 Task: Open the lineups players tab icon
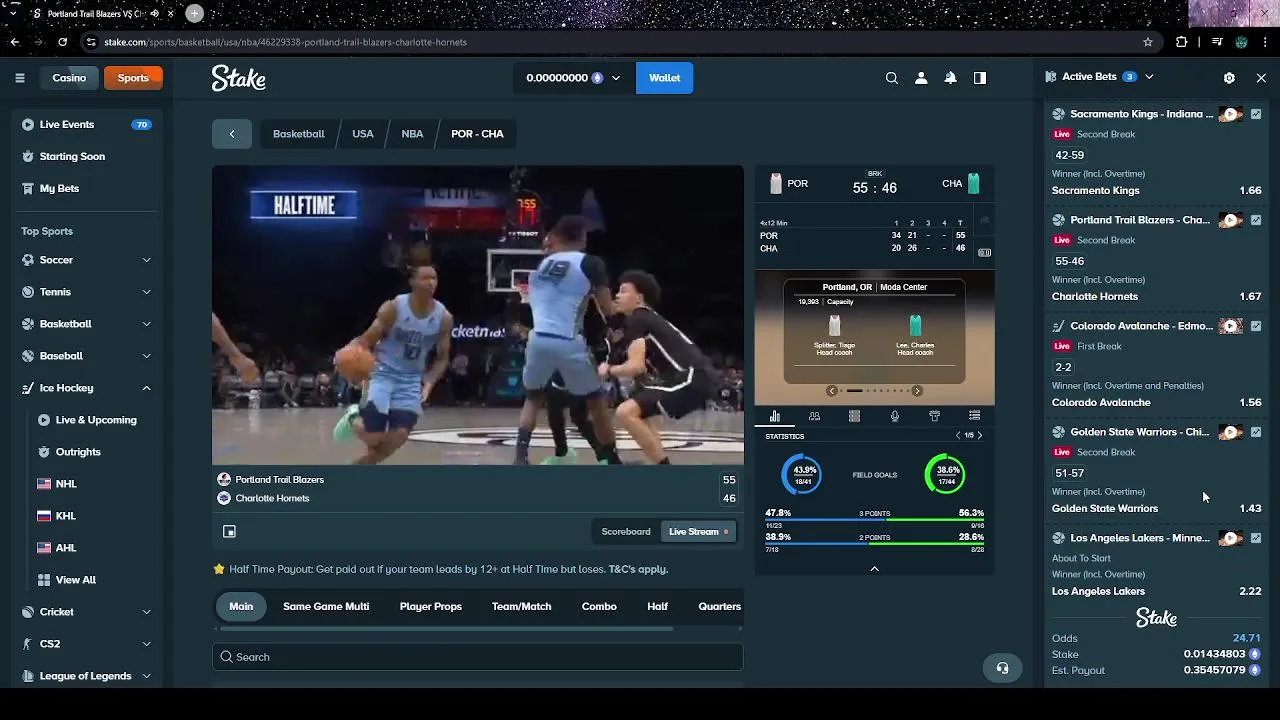[814, 416]
